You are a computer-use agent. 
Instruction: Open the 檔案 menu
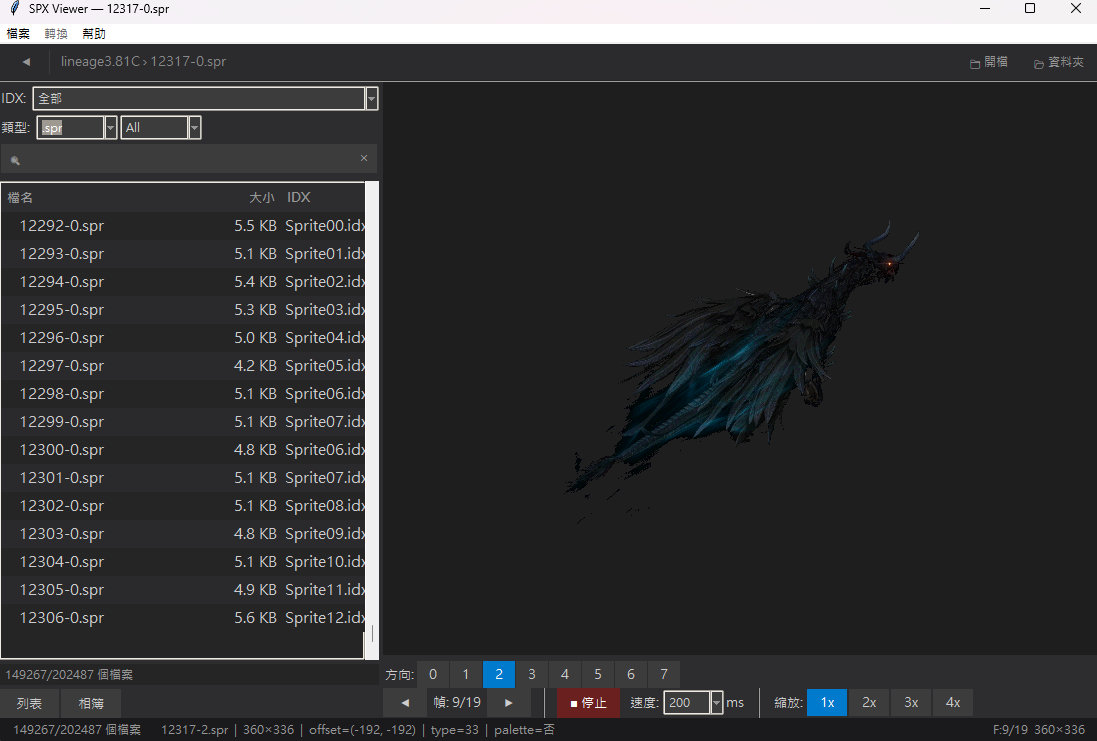(18, 34)
